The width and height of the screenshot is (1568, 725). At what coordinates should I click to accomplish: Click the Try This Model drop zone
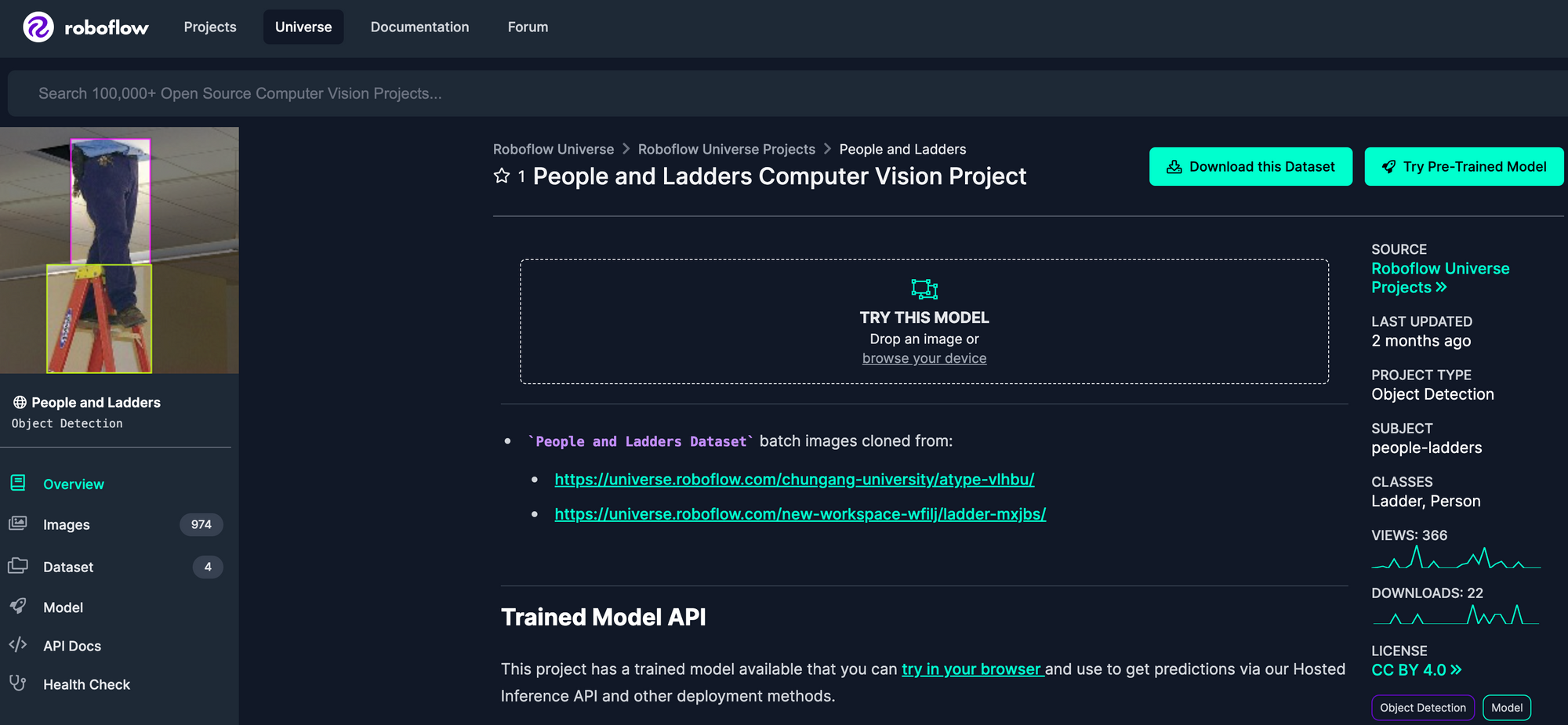coord(924,321)
